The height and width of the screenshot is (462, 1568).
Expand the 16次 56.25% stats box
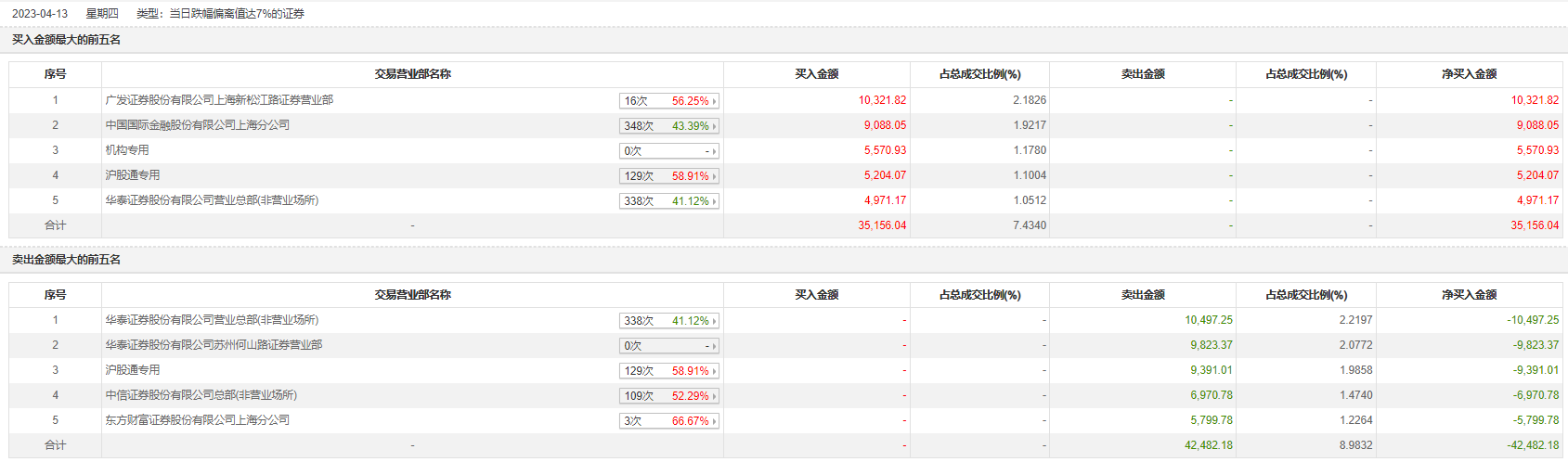coord(668,101)
